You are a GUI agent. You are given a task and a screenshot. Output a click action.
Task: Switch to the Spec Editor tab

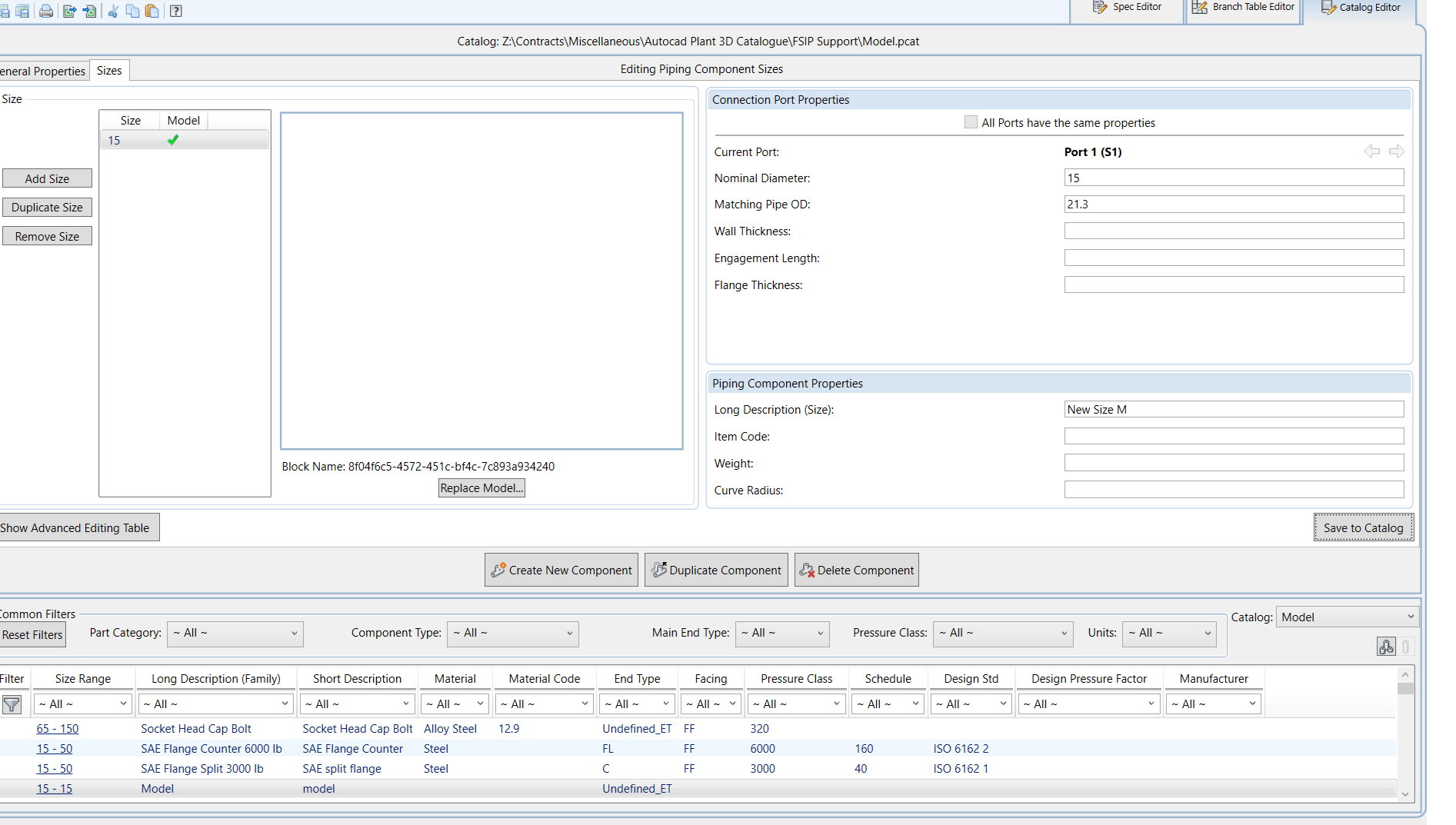tap(1128, 8)
